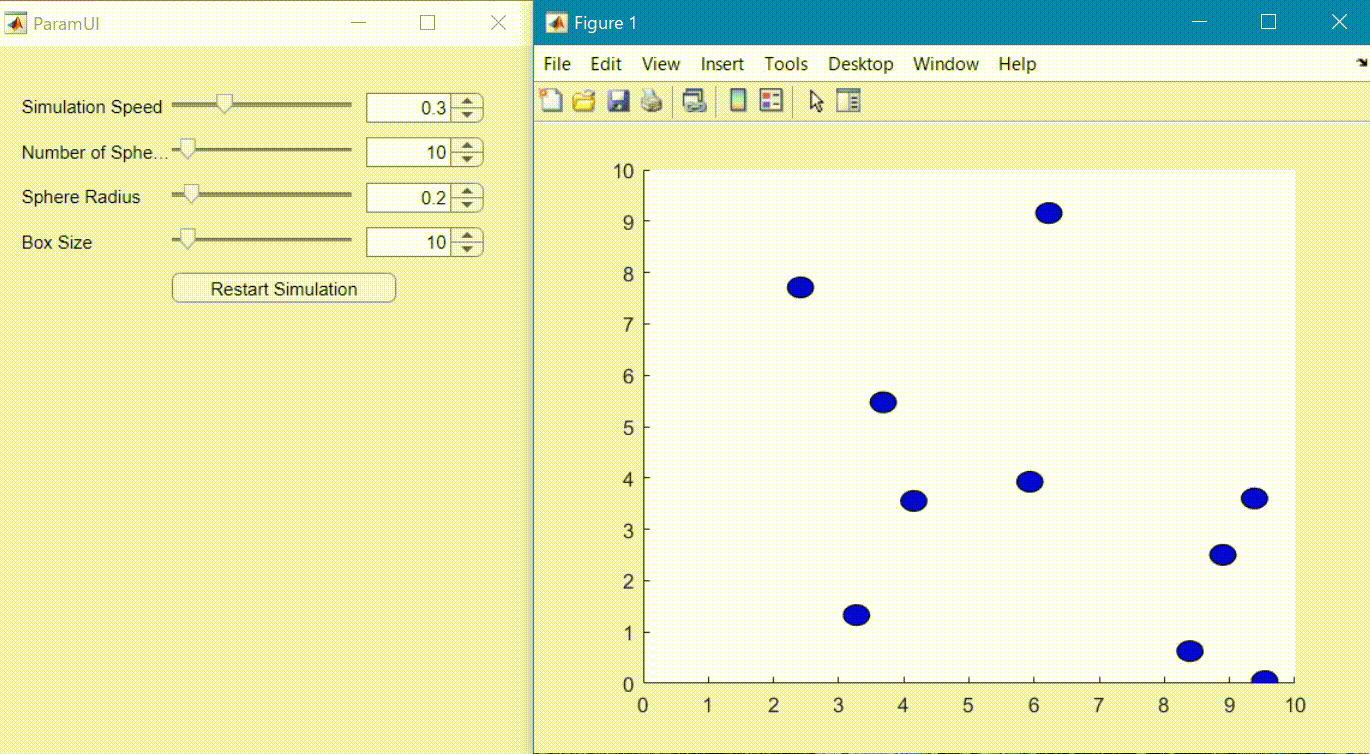Click the Number of Spheres slider handle

pyautogui.click(x=187, y=150)
